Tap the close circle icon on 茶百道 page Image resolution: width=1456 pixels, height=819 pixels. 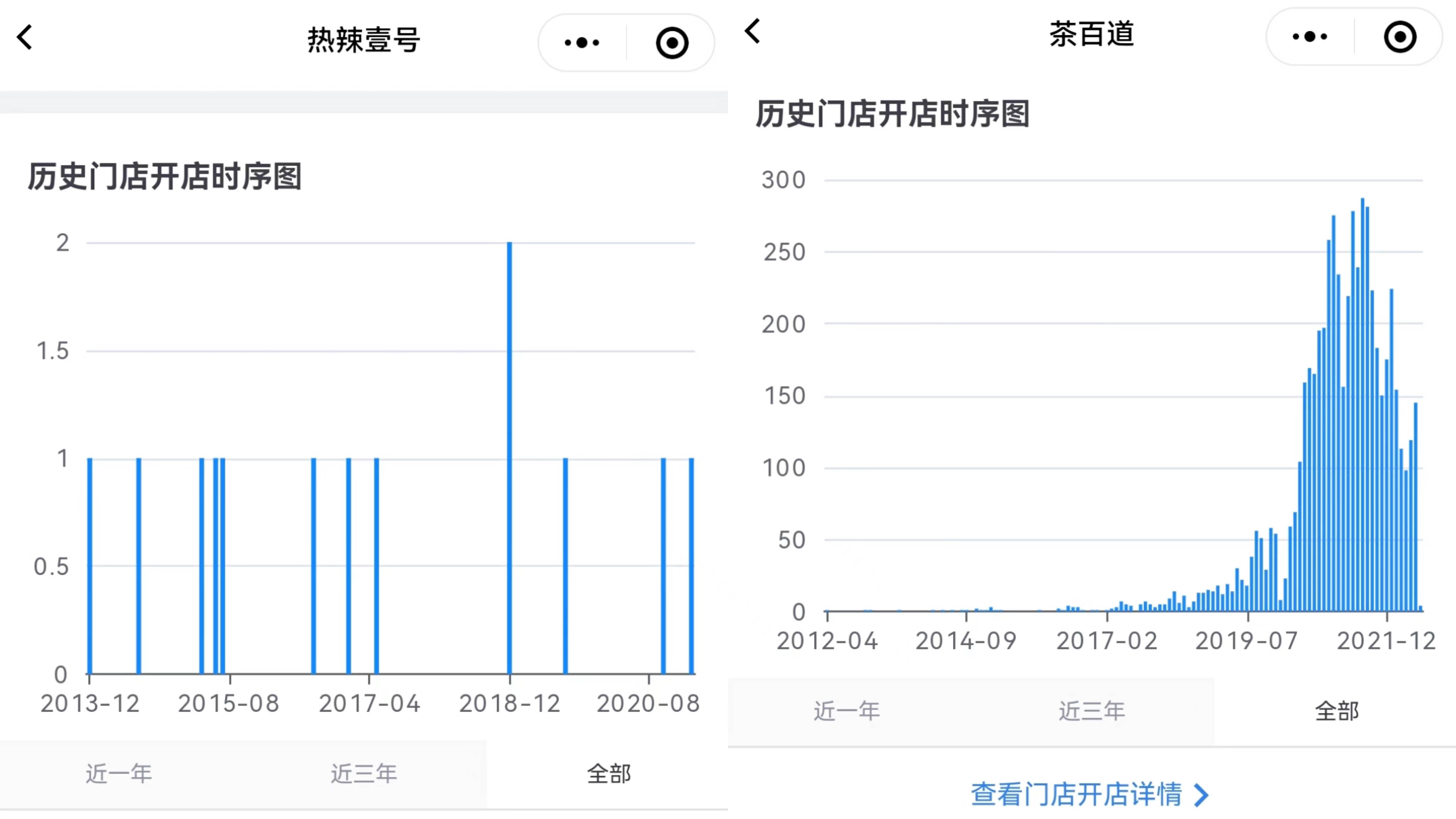coord(1400,37)
